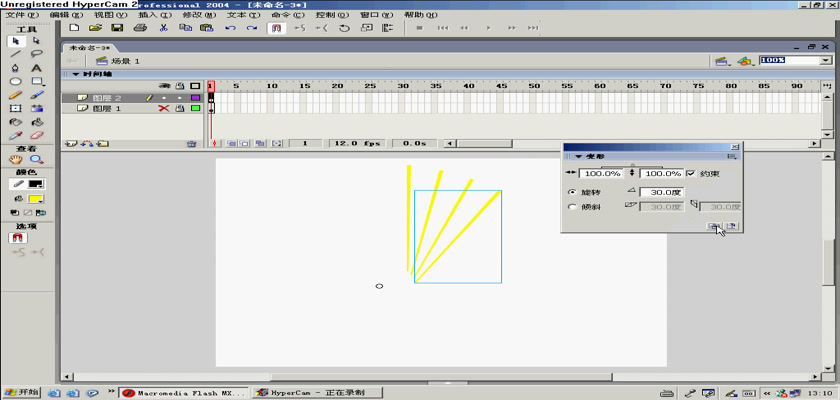840x400 pixels.
Task: Open the zoom percentage dropdown arrow
Action: [825, 61]
